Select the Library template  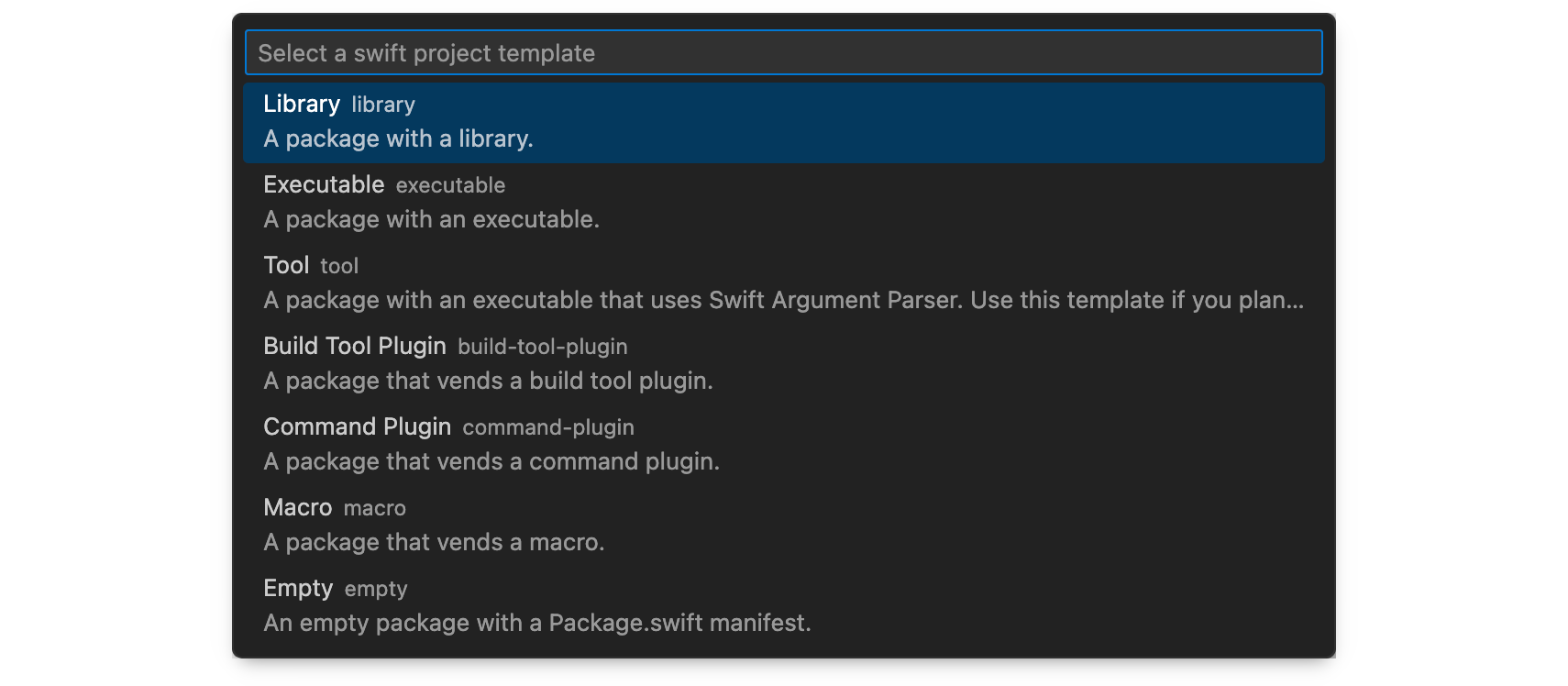303,104
